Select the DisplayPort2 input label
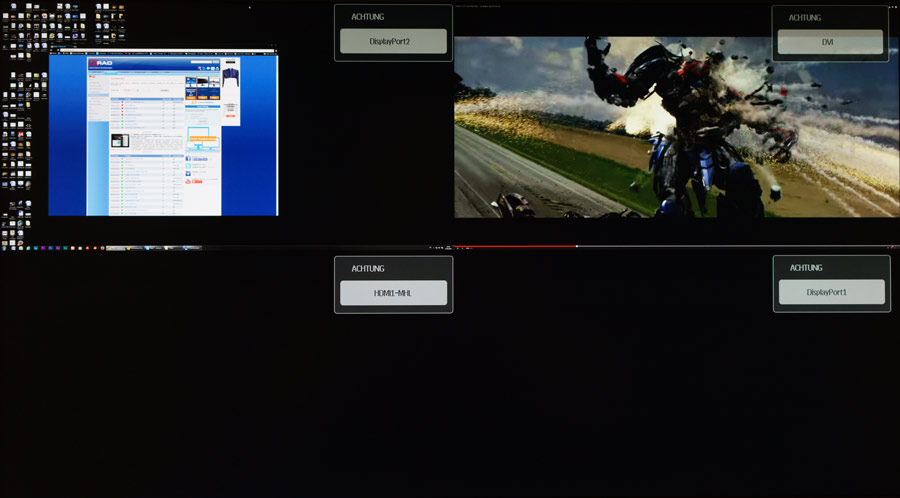 coord(393,41)
